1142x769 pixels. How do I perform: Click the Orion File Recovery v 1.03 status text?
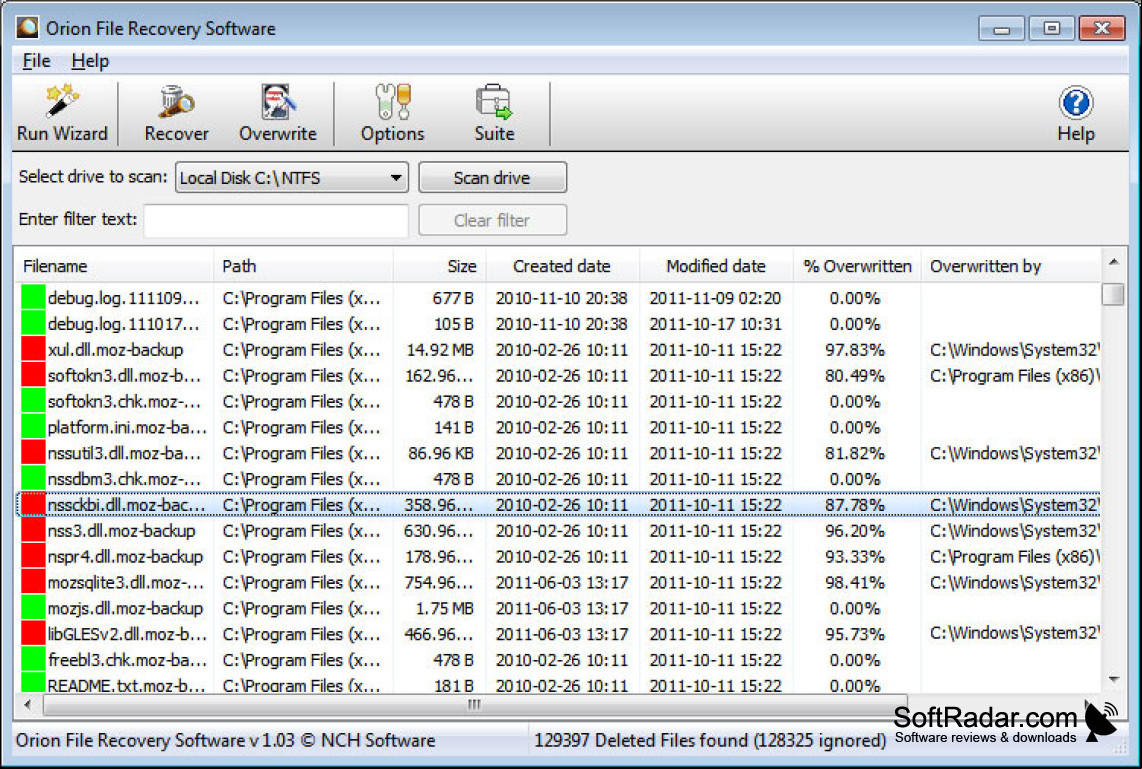225,740
